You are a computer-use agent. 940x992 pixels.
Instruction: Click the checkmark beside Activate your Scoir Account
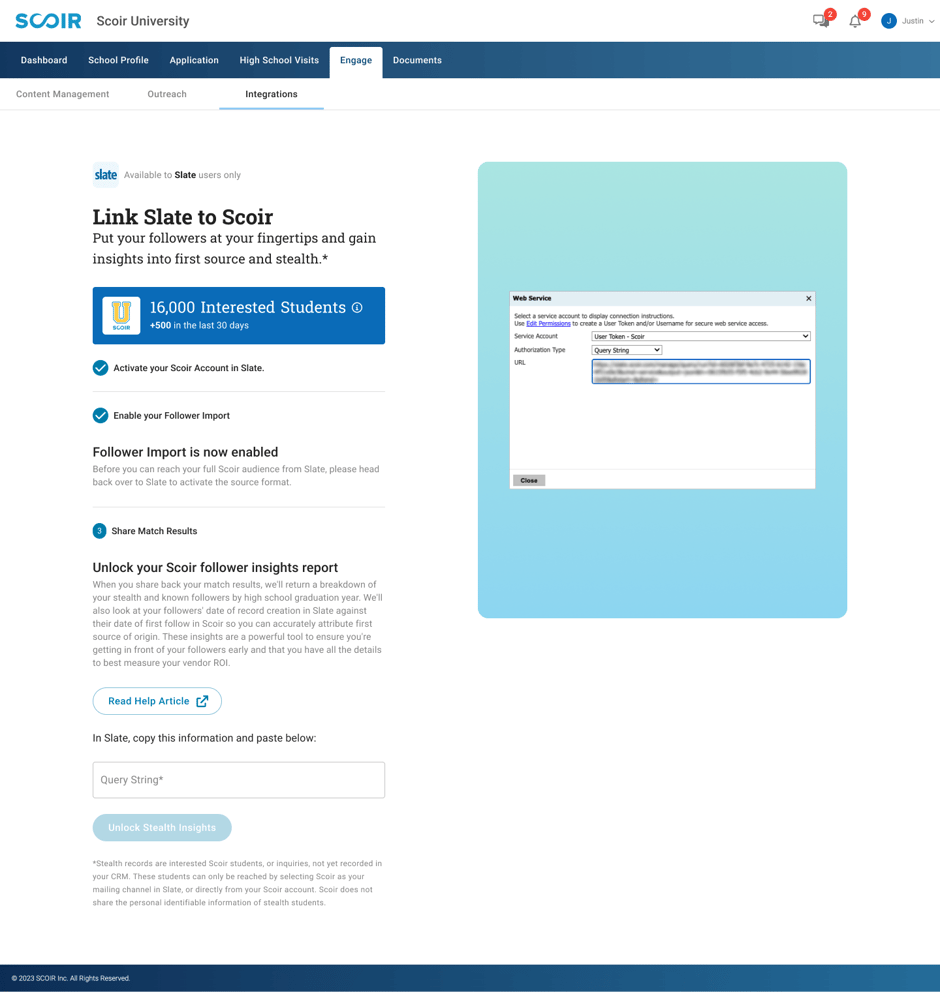point(101,368)
